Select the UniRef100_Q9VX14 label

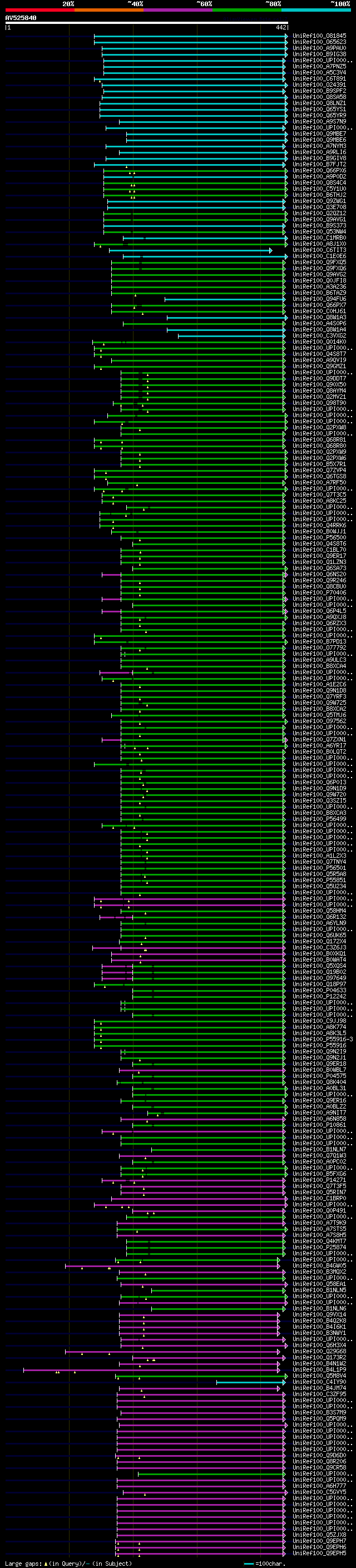pyautogui.click(x=319, y=1315)
